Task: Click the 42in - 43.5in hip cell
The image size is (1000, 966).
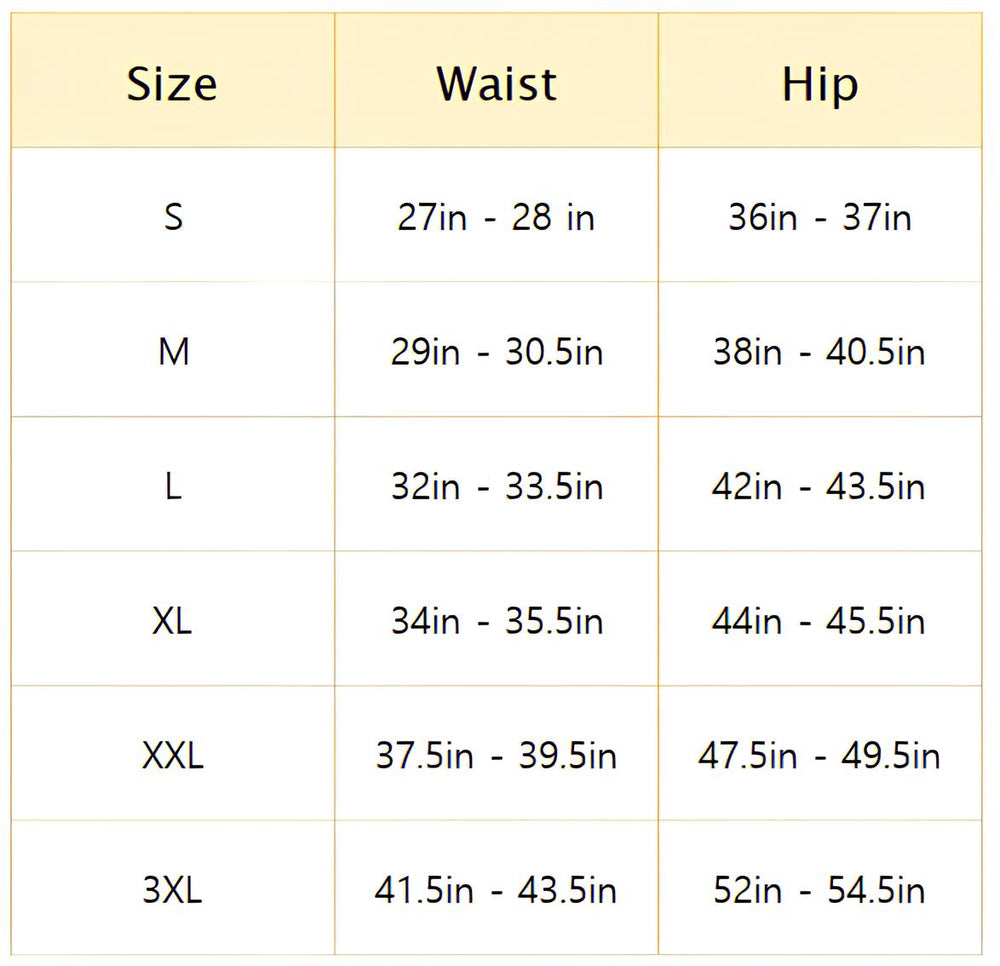Action: (819, 486)
